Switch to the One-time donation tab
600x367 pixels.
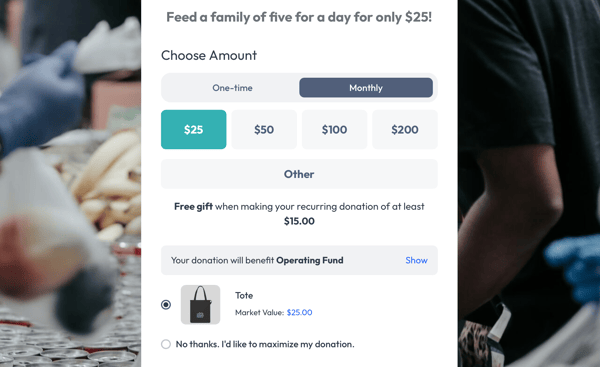point(232,88)
